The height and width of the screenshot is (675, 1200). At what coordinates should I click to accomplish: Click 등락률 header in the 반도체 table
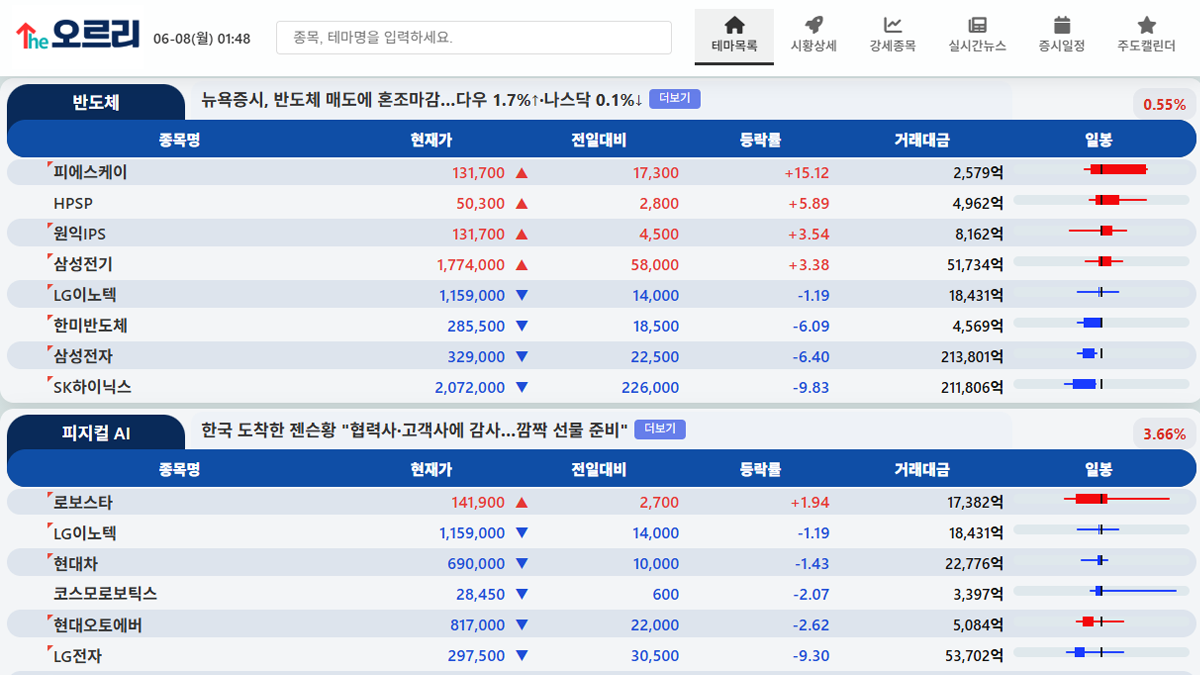[760, 140]
